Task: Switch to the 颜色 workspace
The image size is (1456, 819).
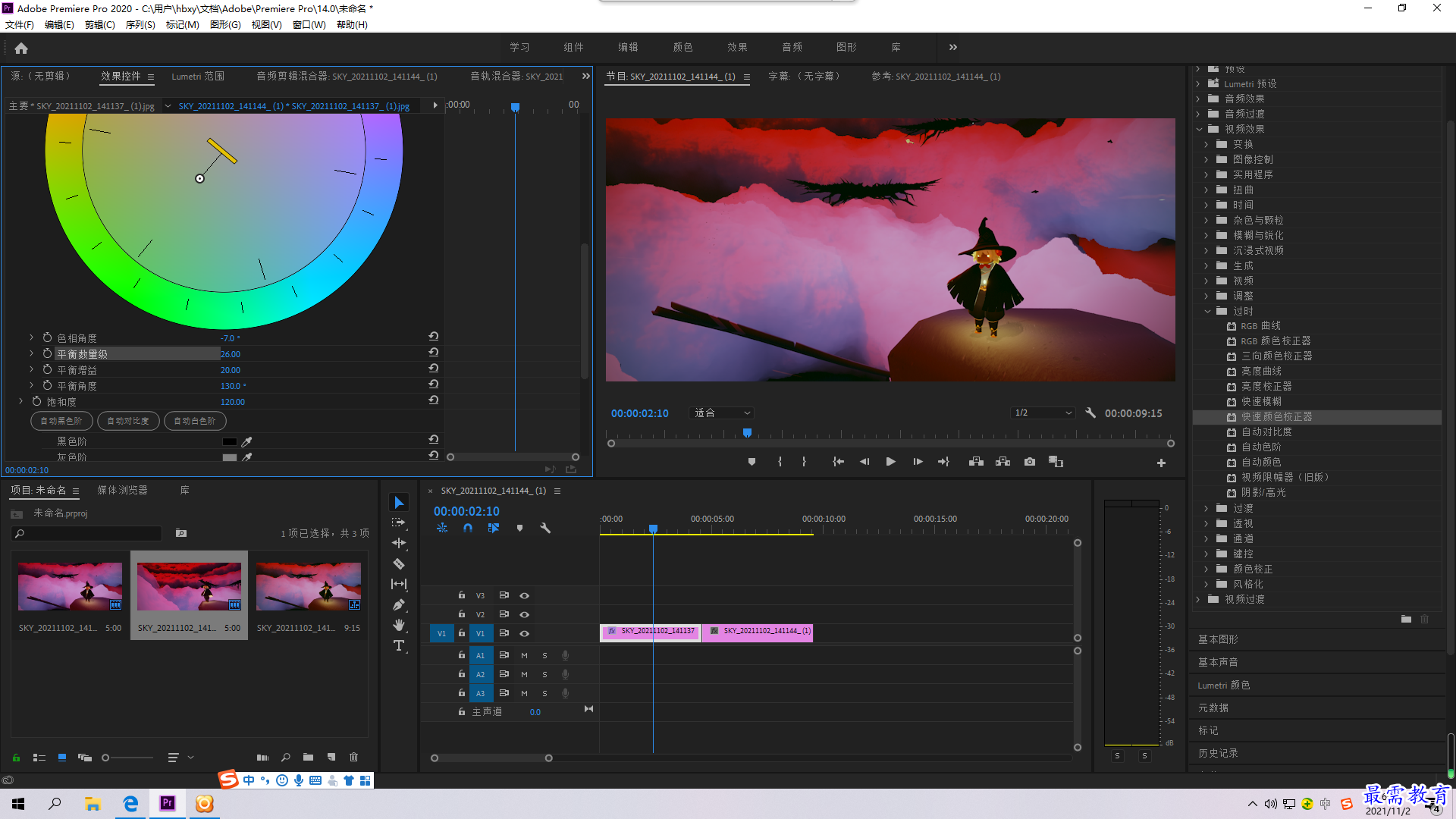Action: 683,47
